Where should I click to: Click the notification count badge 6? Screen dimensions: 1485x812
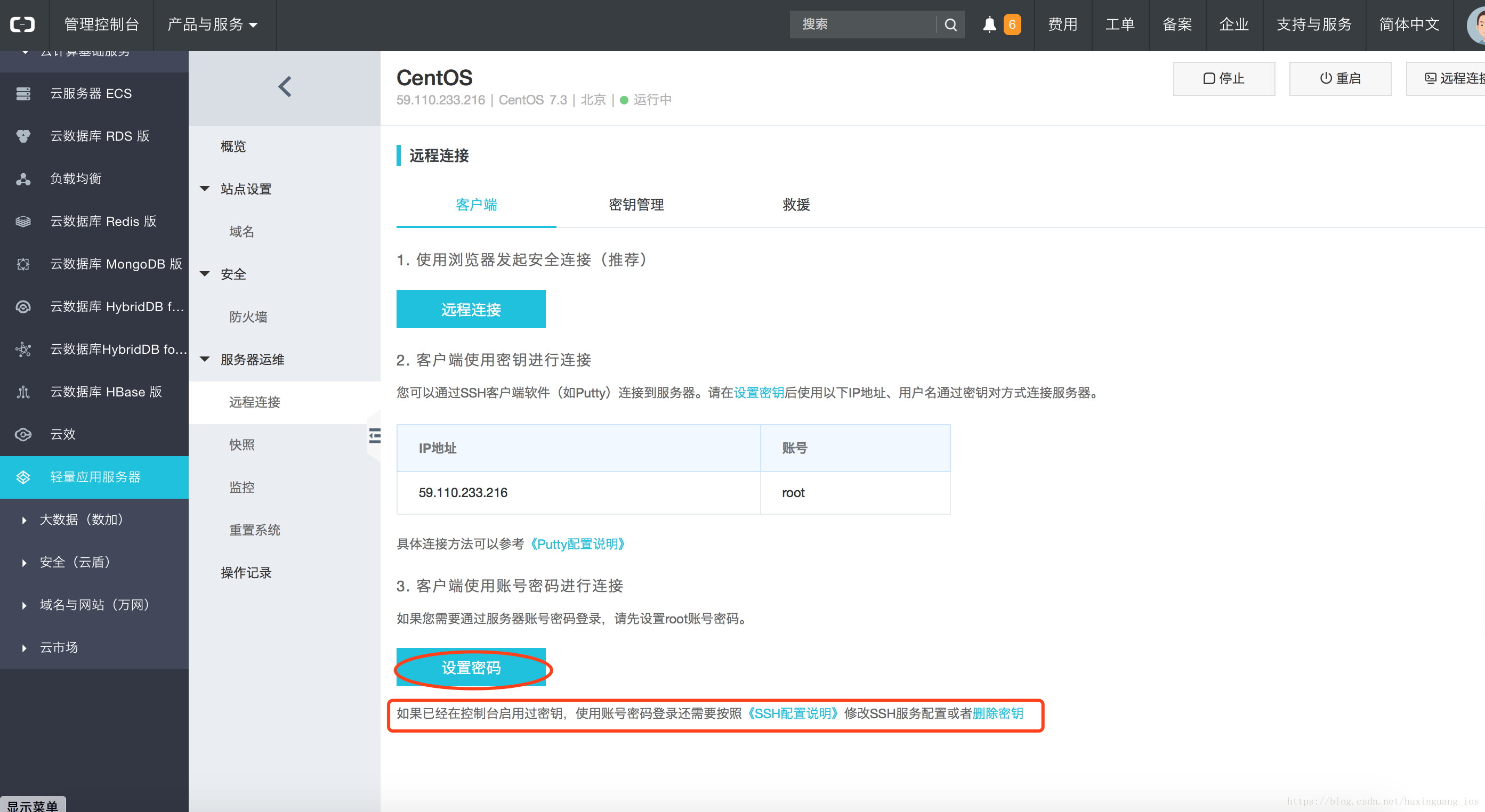[1012, 25]
